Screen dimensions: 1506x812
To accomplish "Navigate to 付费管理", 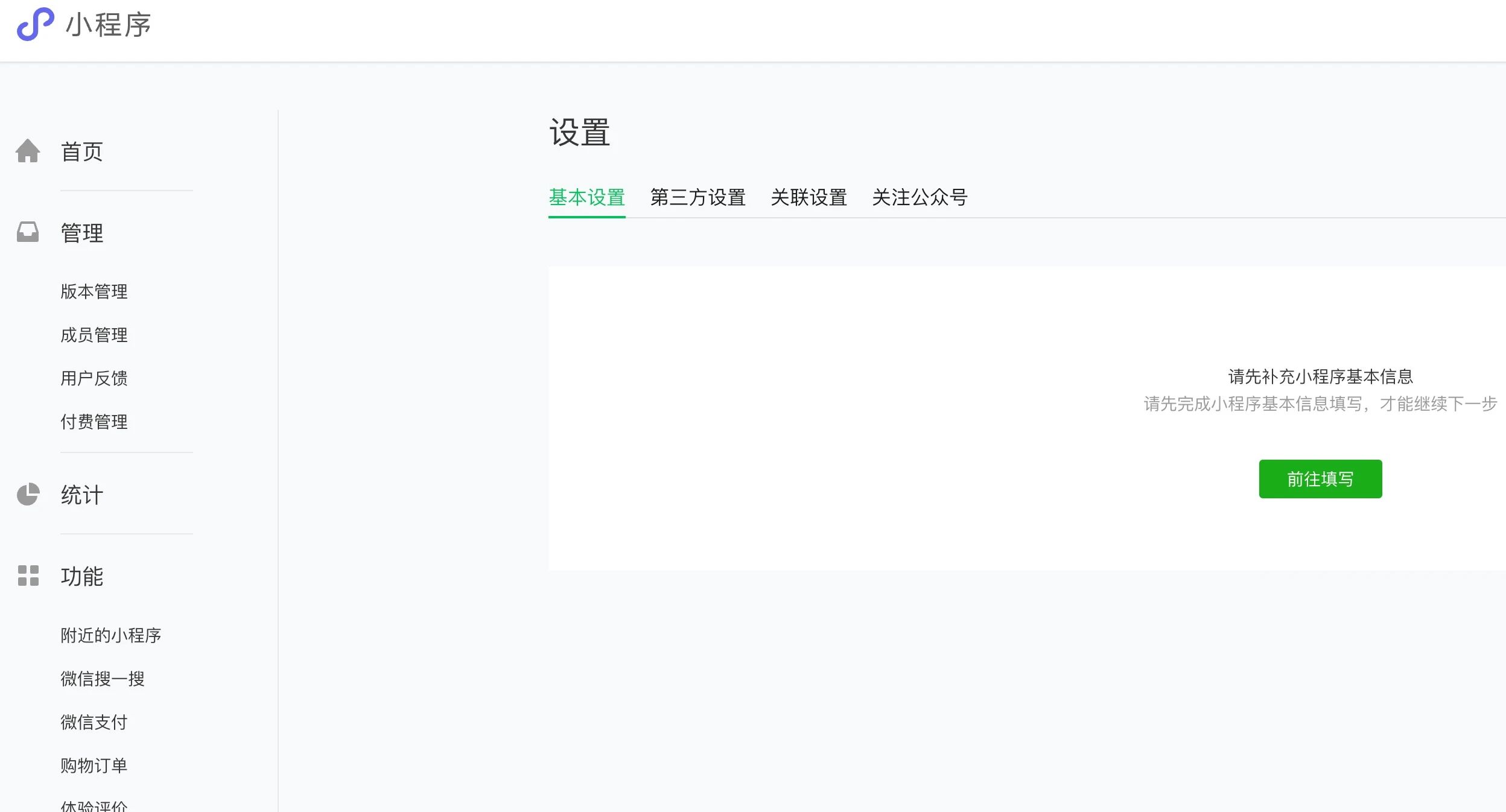I will pos(94,422).
